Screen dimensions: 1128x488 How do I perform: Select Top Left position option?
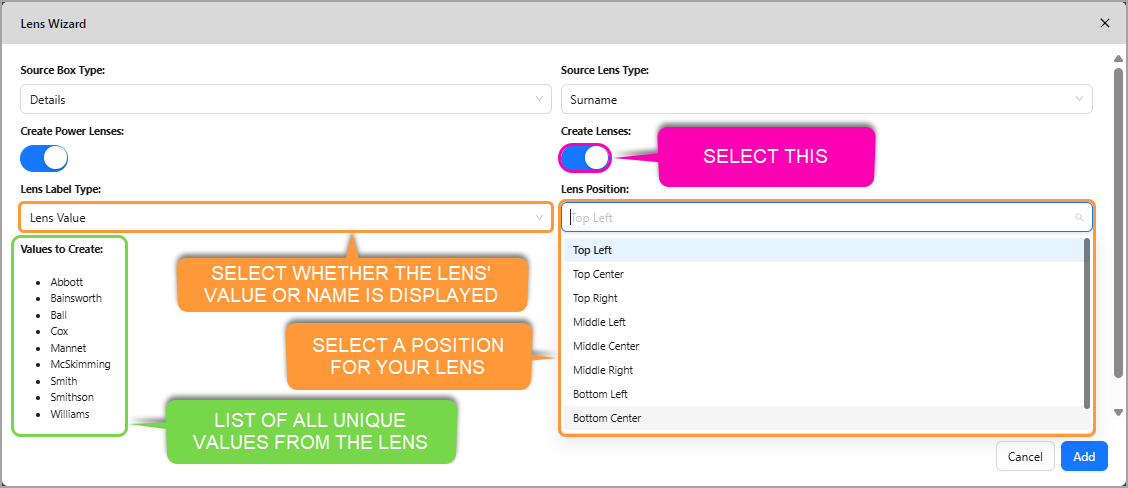[592, 250]
